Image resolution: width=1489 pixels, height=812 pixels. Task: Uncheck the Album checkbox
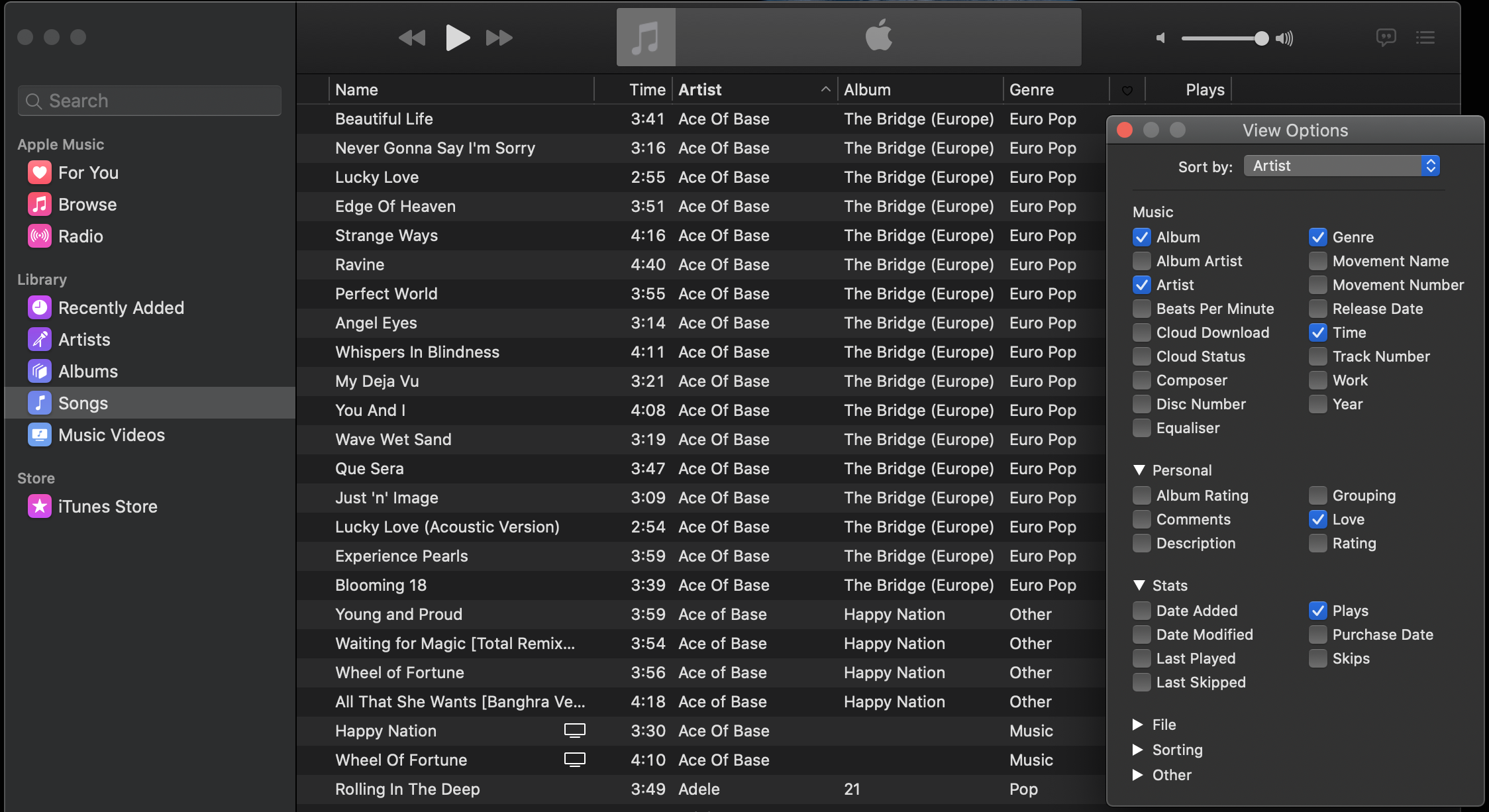click(x=1142, y=237)
